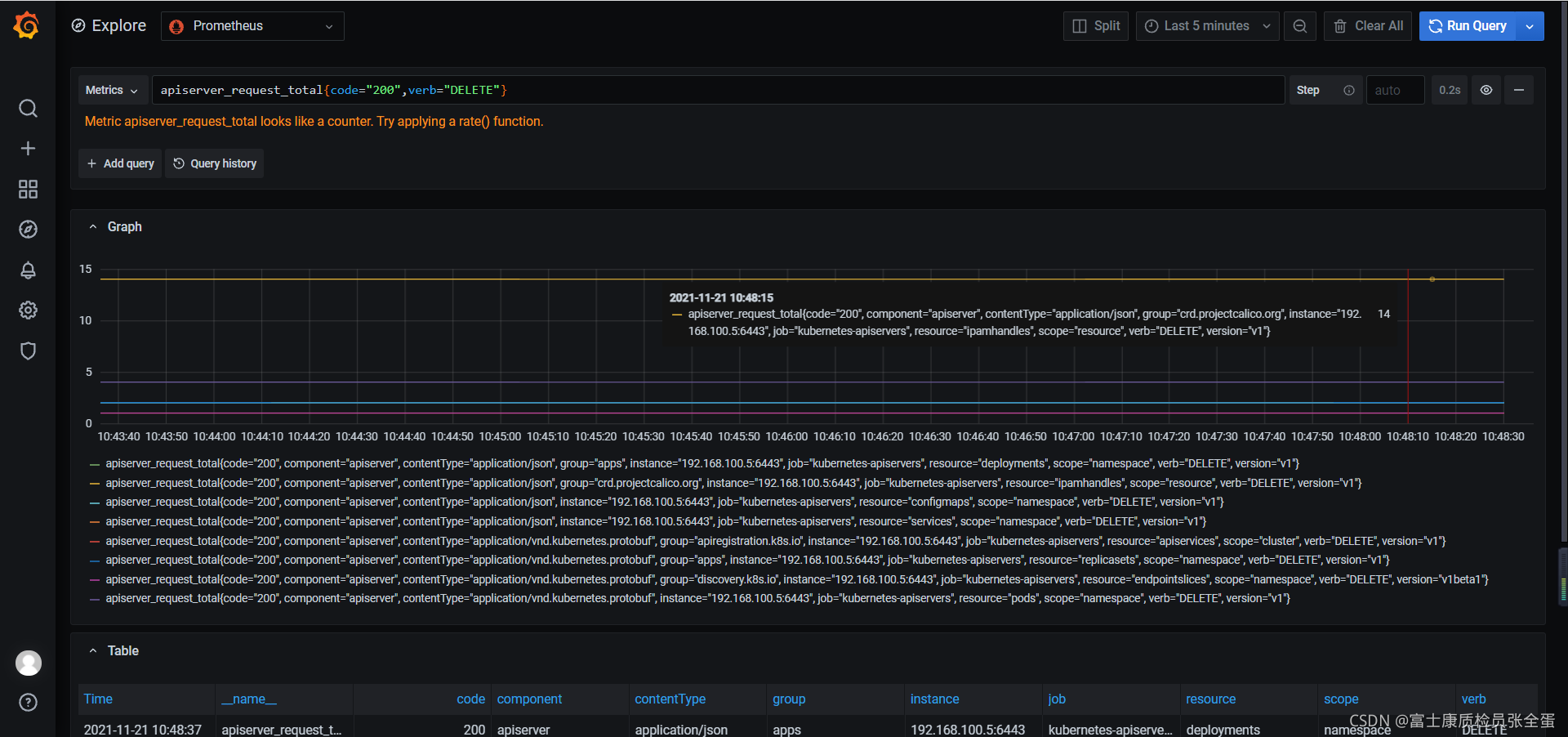Open the Prometheus datasource dropdown
1568x737 pixels.
click(x=252, y=26)
